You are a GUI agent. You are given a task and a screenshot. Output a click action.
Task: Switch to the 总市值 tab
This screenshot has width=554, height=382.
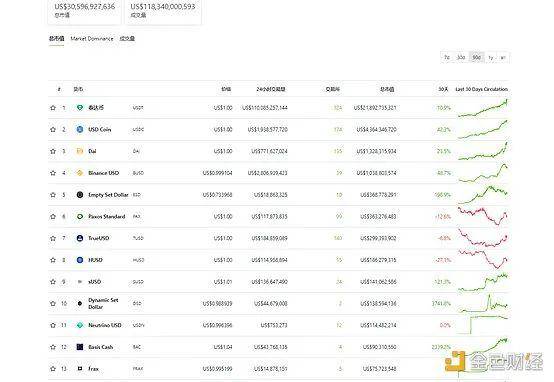(57, 39)
